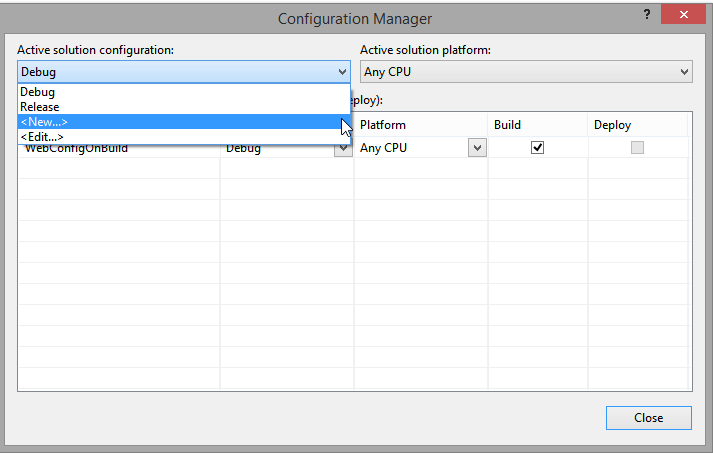Click the Platform column header

(x=421, y=125)
